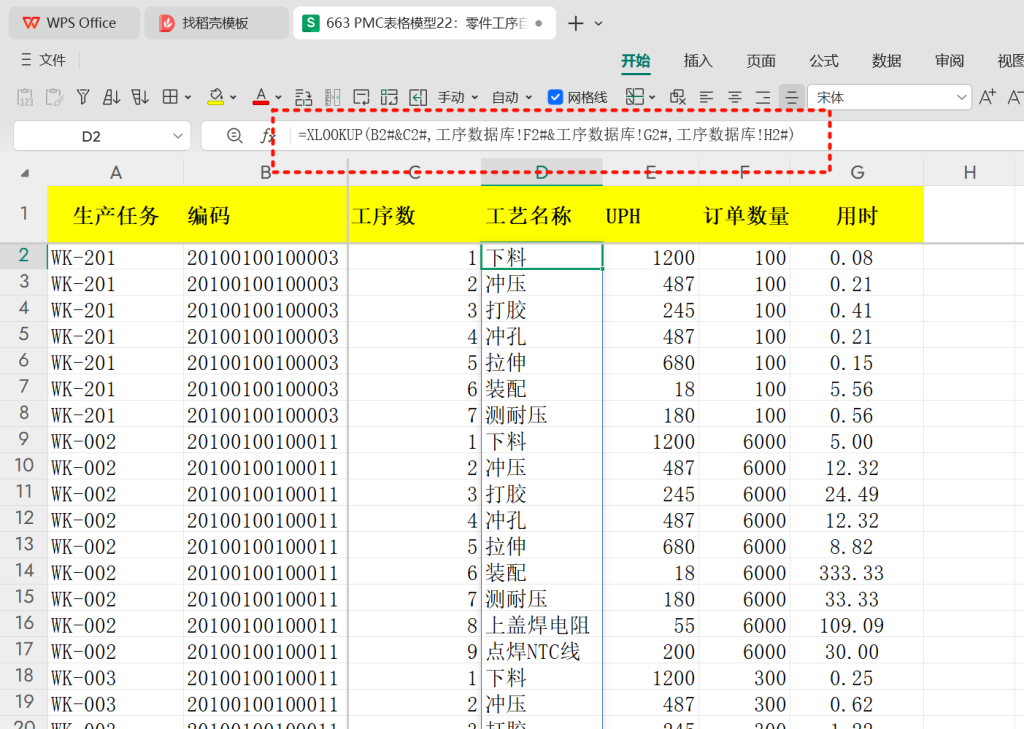
Task: Click the zoom magnifier in formula bar
Action: [234, 135]
